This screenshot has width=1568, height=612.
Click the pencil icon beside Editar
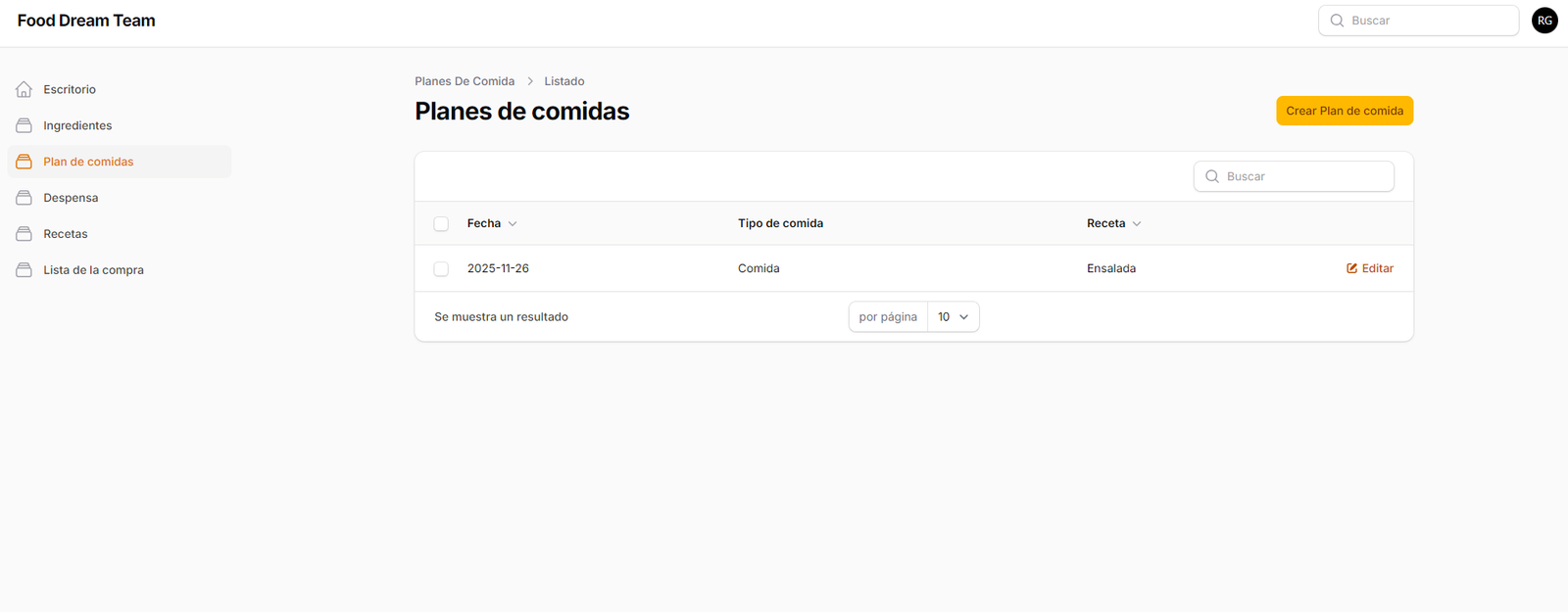click(x=1351, y=268)
